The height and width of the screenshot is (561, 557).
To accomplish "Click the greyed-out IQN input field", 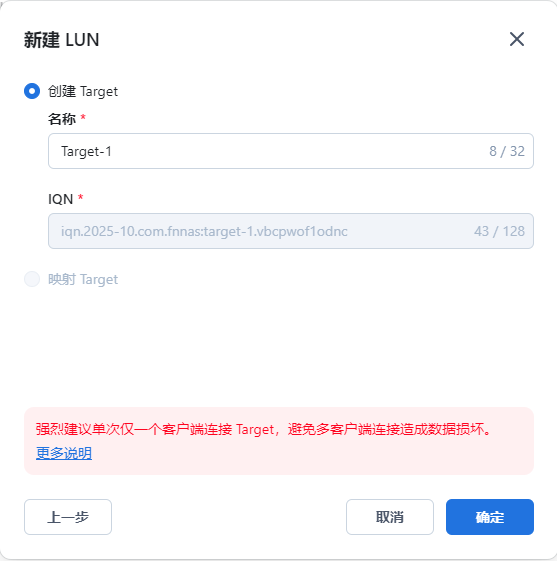I will 291,231.
